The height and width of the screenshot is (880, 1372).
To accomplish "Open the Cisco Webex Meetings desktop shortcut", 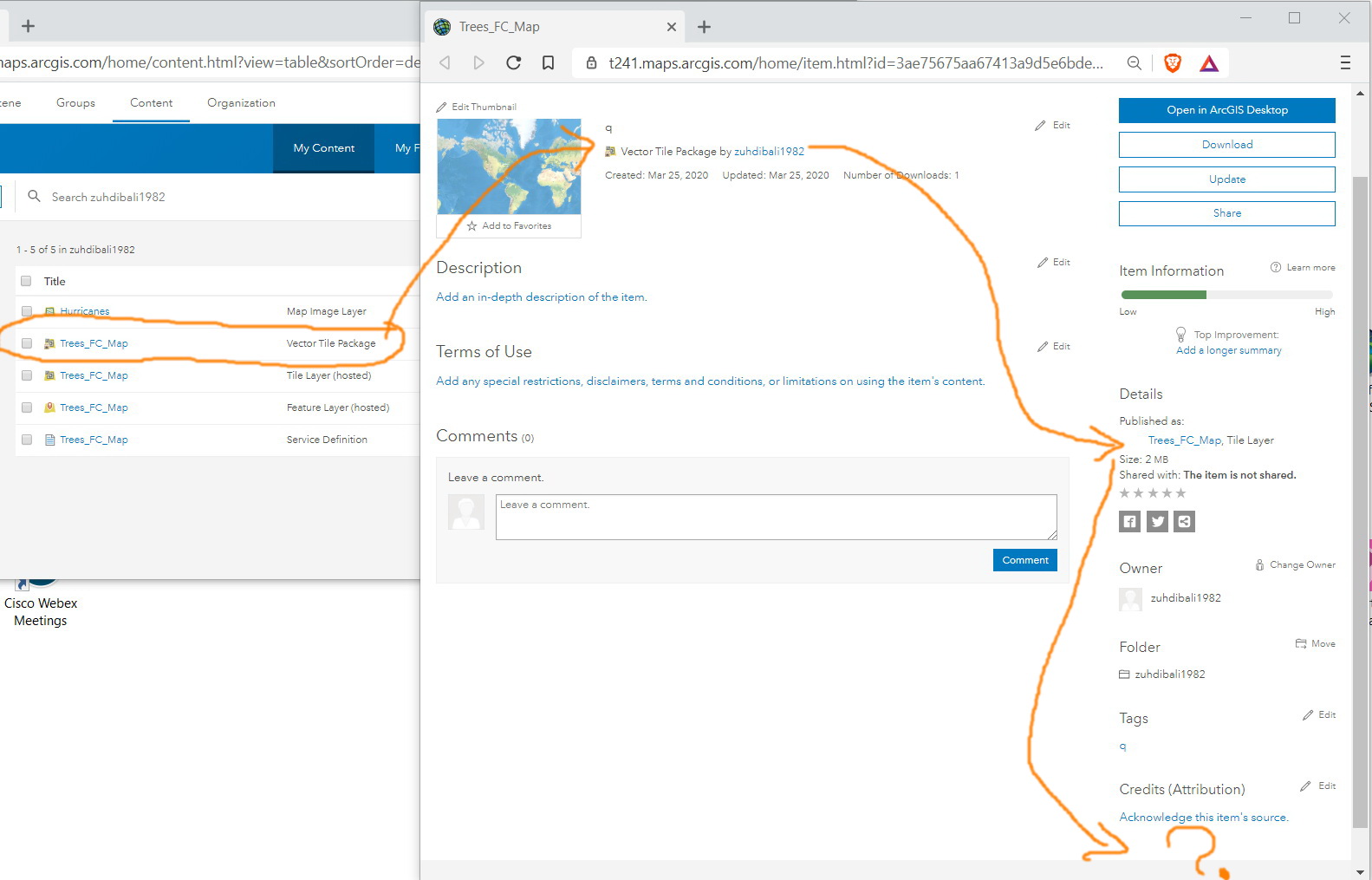I will pyautogui.click(x=40, y=603).
